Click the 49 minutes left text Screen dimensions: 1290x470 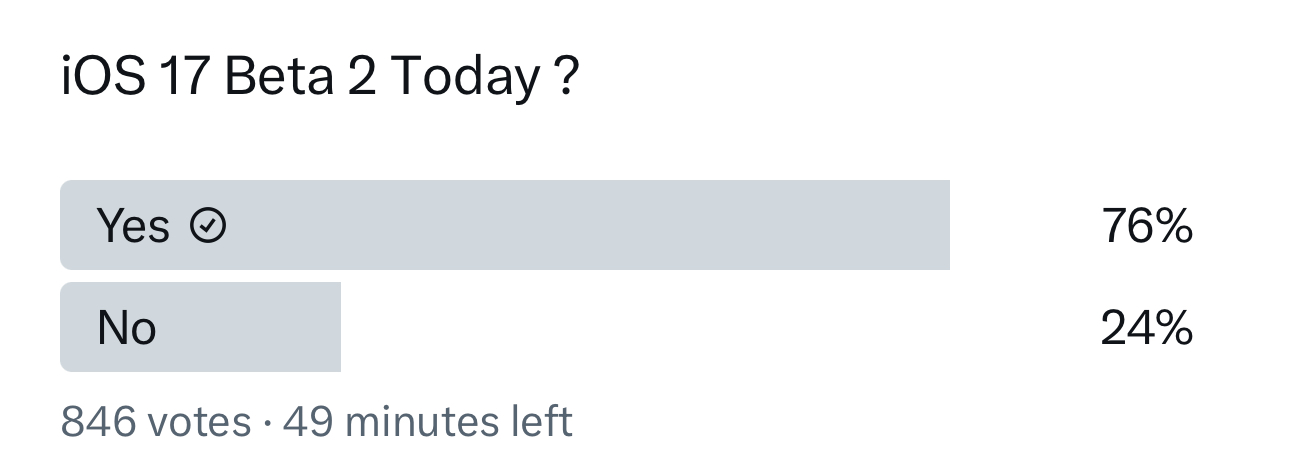[428, 421]
